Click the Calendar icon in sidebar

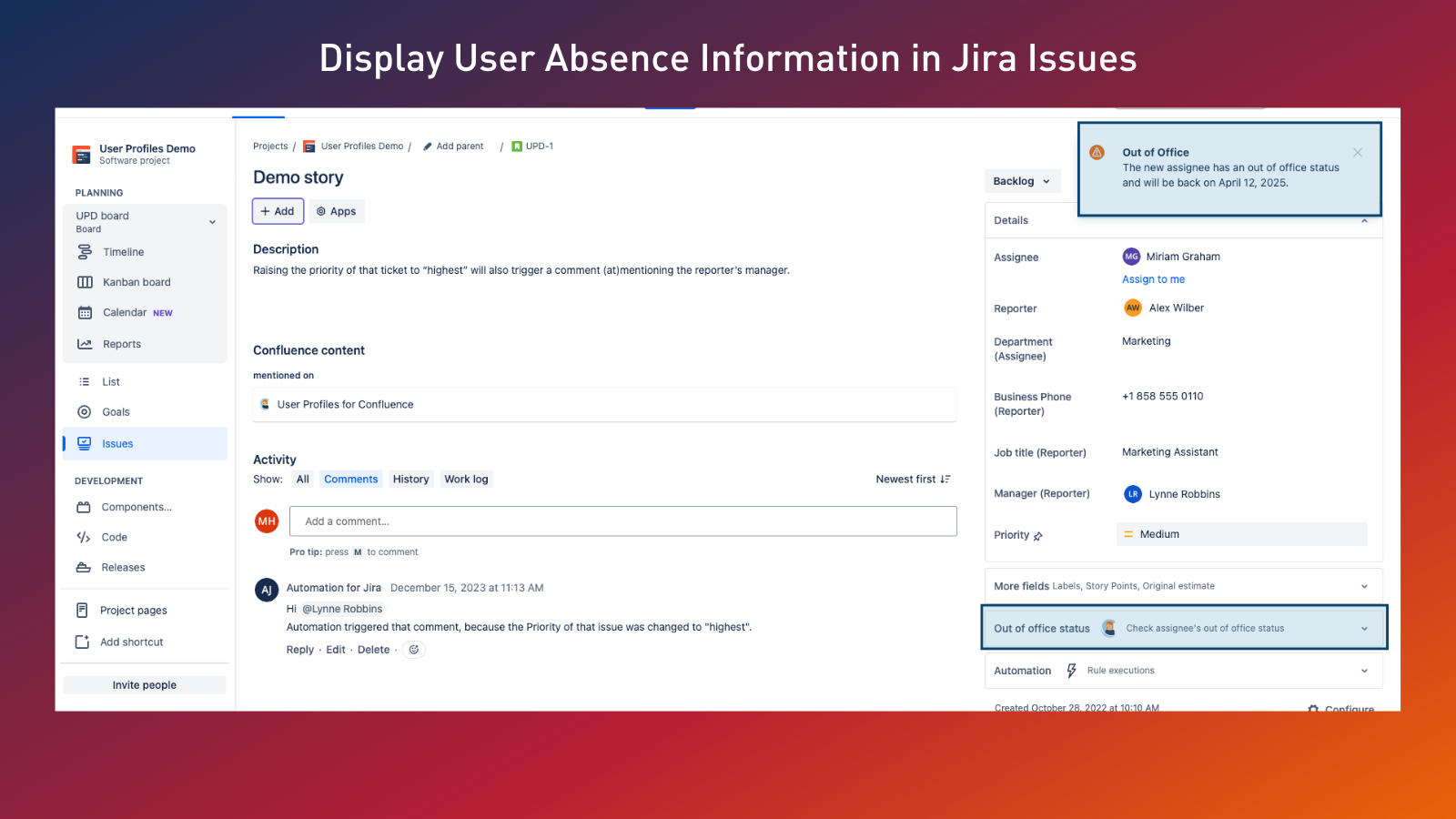pos(85,312)
